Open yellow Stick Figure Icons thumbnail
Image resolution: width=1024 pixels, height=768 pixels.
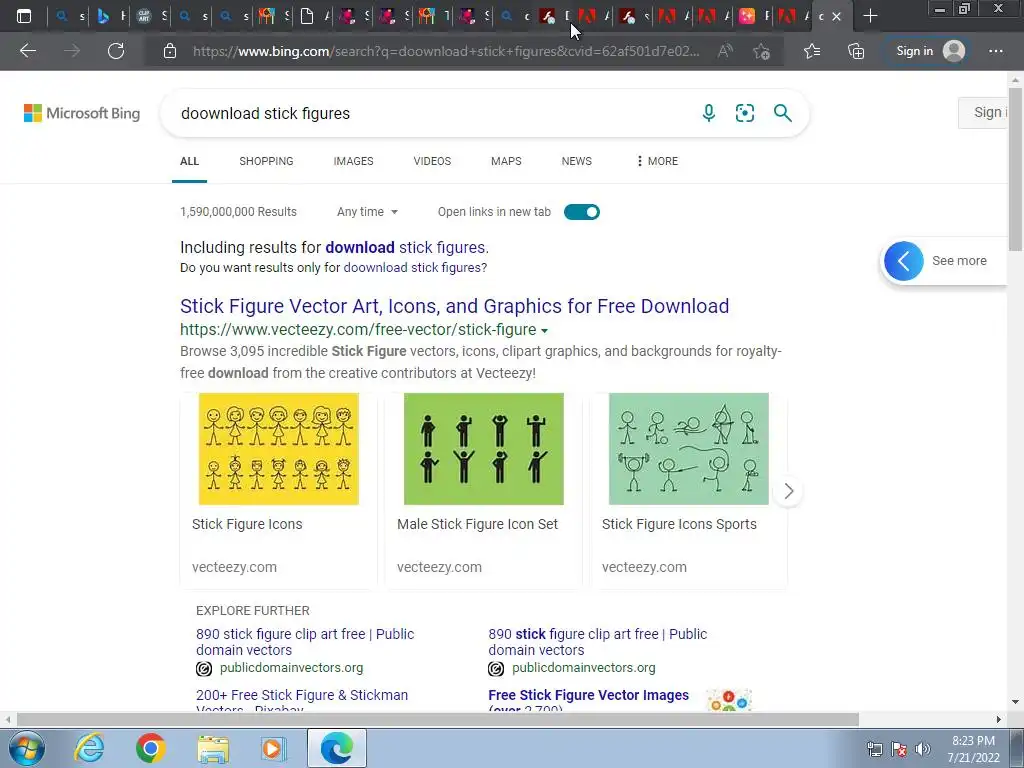(279, 449)
